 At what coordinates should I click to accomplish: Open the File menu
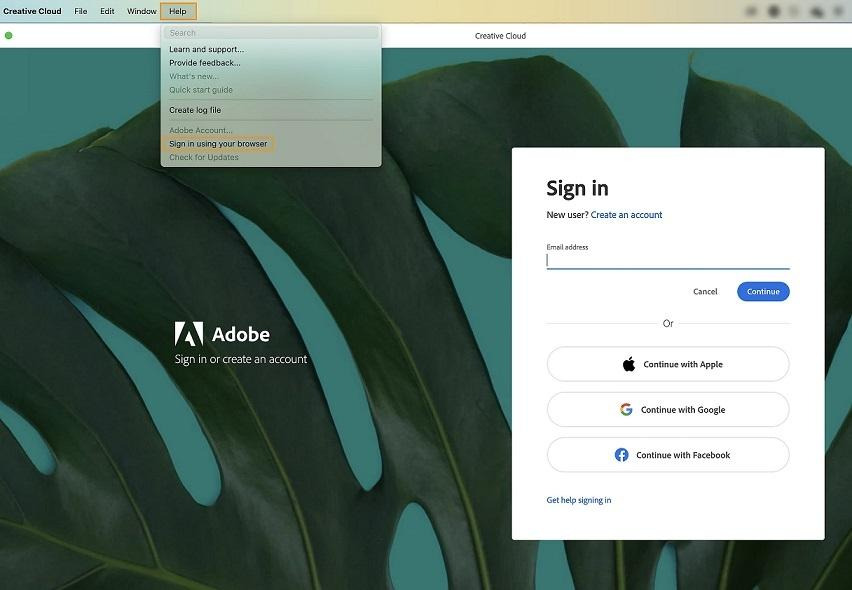80,11
